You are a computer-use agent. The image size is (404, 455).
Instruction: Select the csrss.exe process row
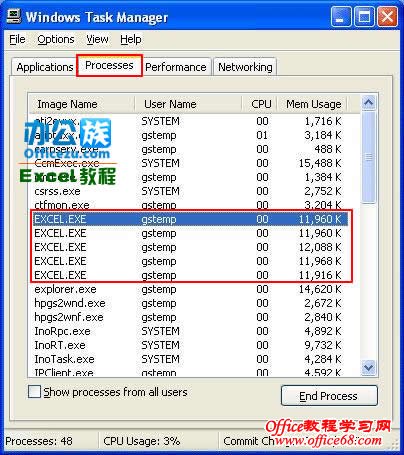[190, 191]
